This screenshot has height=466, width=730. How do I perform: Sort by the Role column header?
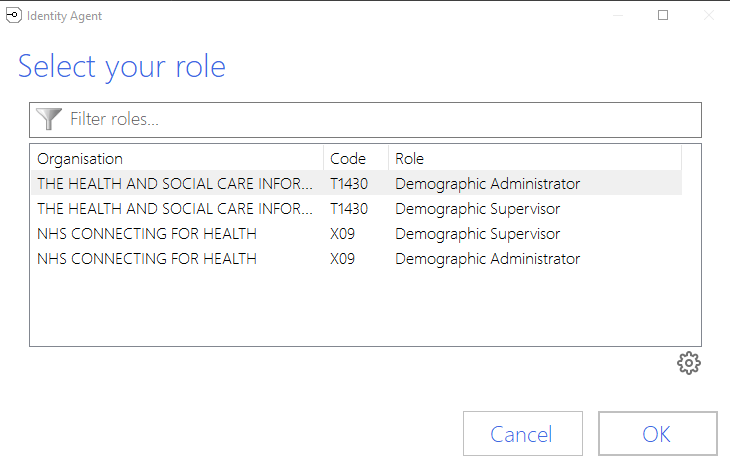(x=534, y=158)
